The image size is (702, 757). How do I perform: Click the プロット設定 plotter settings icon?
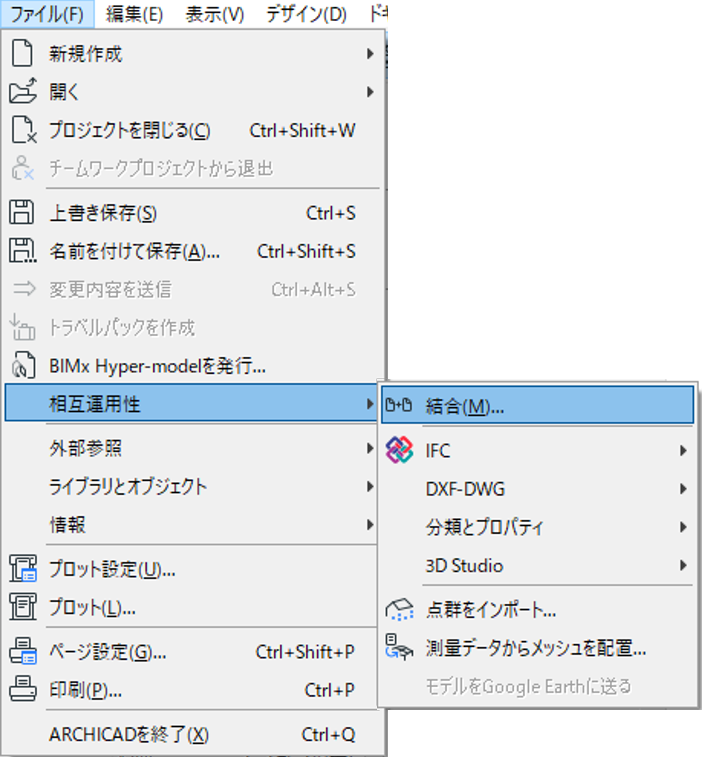tap(23, 568)
